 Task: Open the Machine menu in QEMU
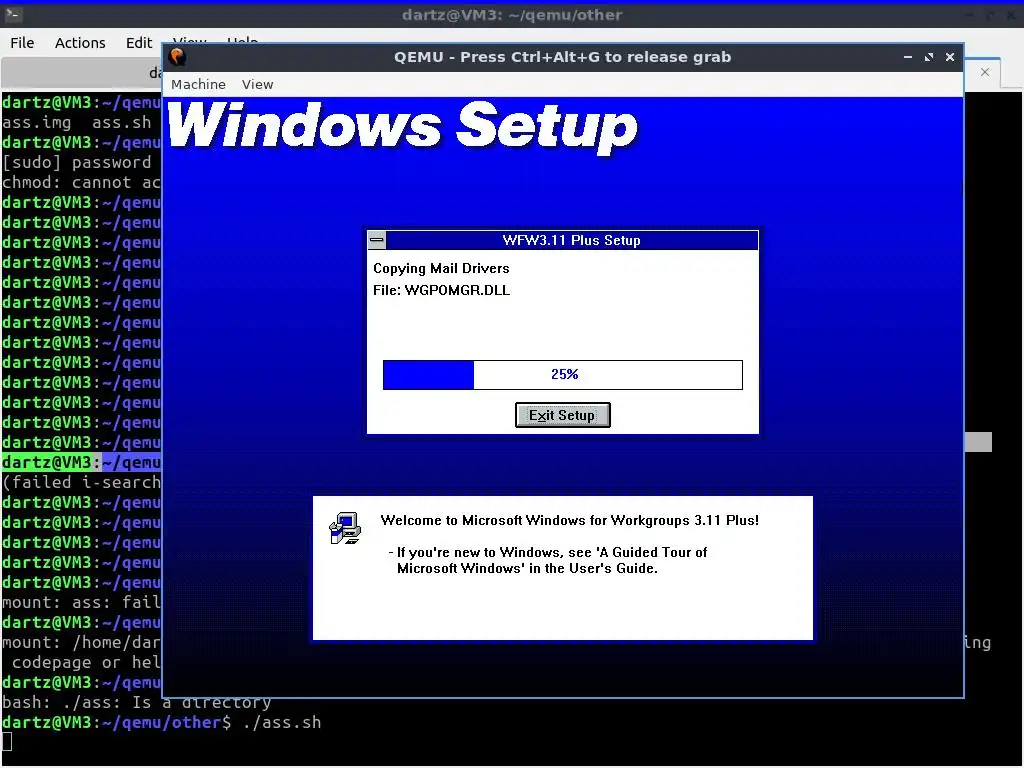(198, 84)
